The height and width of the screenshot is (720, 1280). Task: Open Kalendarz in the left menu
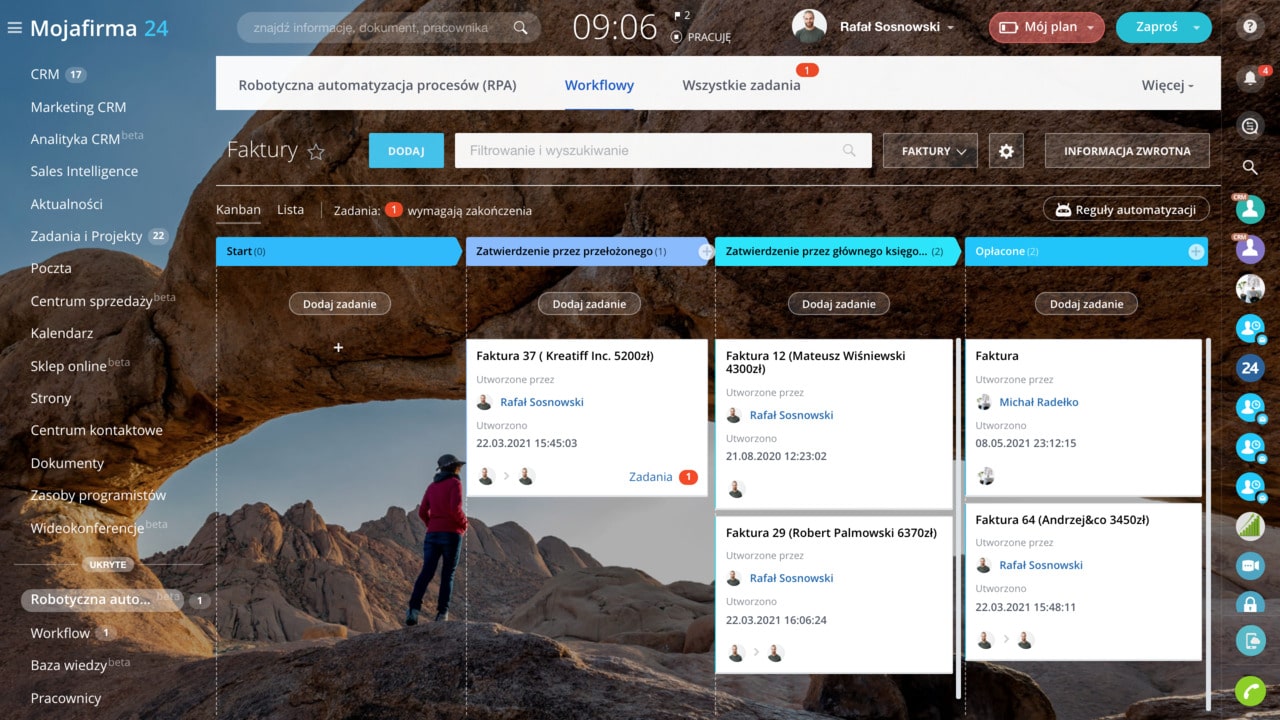pos(62,333)
